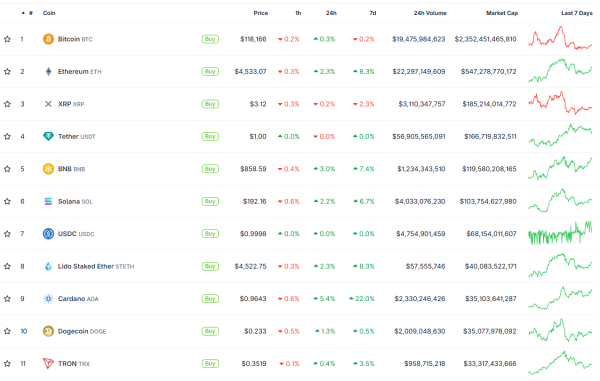Image resolution: width=600 pixels, height=381 pixels.
Task: Click the Solana logo icon
Action: [48, 201]
